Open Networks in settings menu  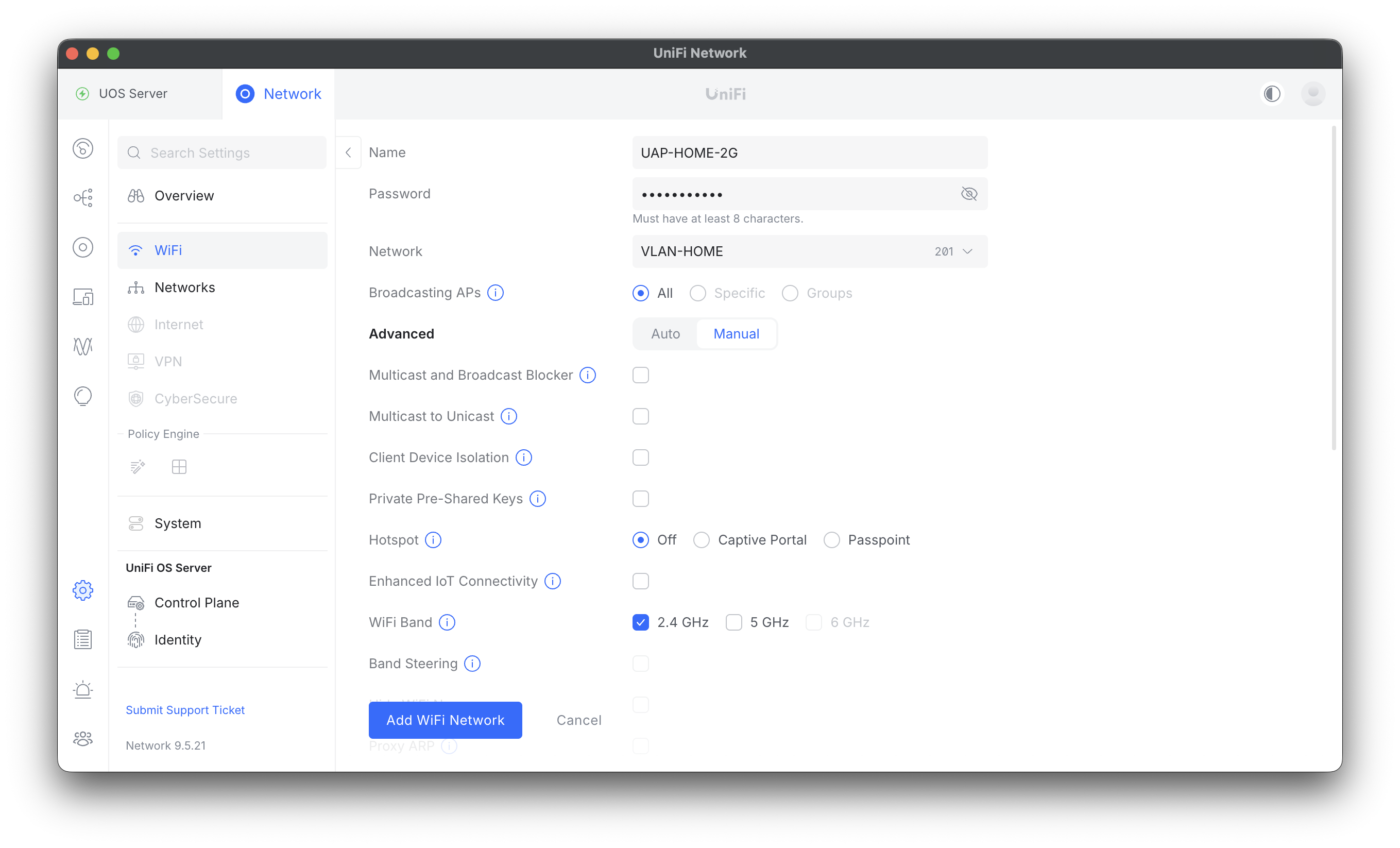185,287
